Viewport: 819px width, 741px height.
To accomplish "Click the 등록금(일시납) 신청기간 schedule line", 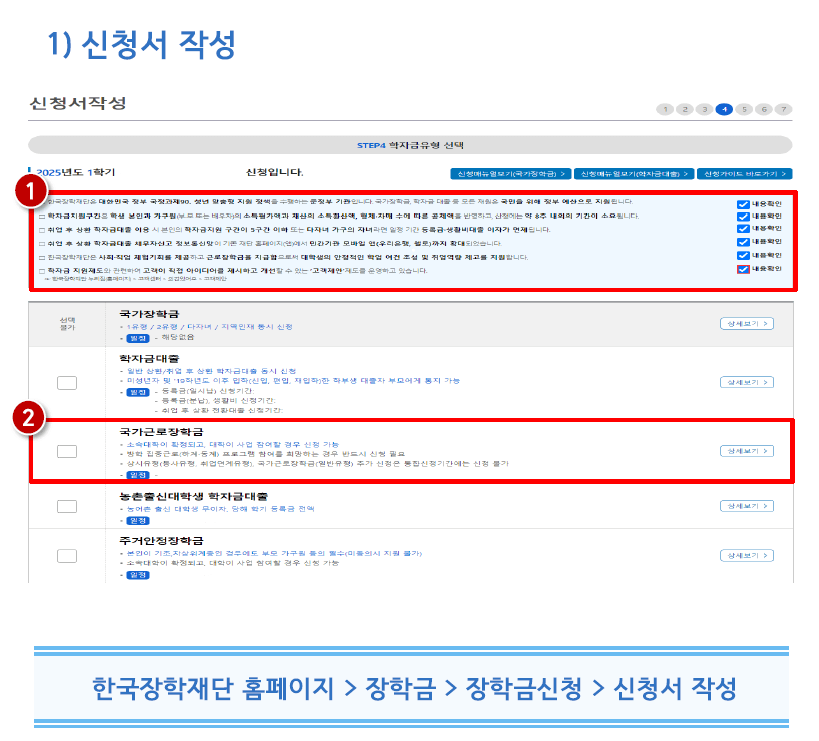I will click(207, 391).
